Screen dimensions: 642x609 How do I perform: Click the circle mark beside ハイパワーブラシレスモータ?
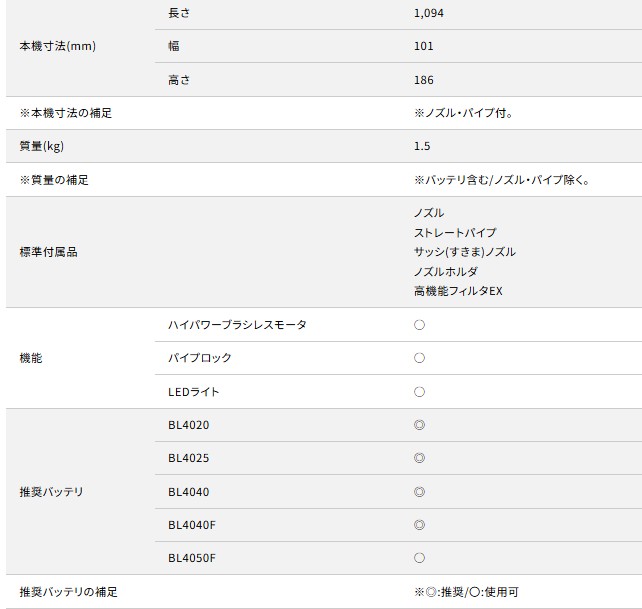point(419,325)
